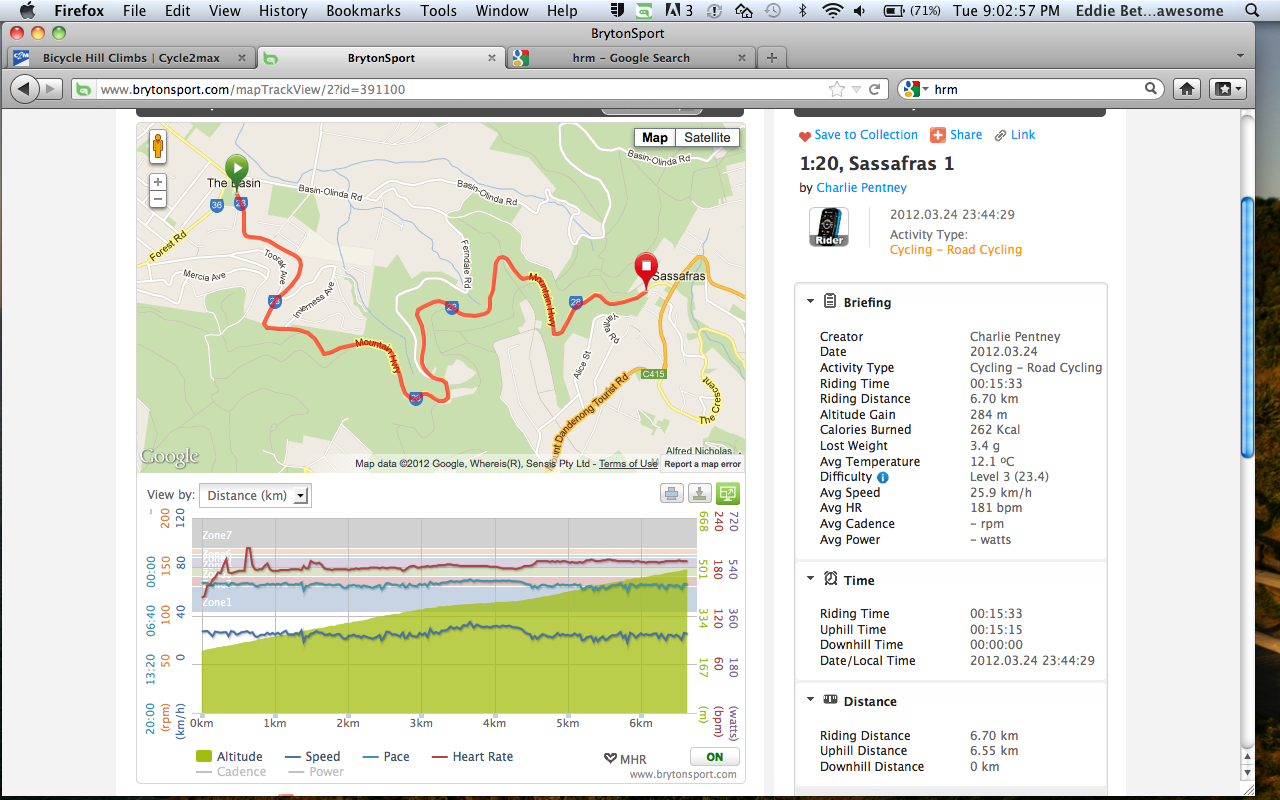The width and height of the screenshot is (1280, 800).
Task: Zoom in on the map
Action: 158,182
